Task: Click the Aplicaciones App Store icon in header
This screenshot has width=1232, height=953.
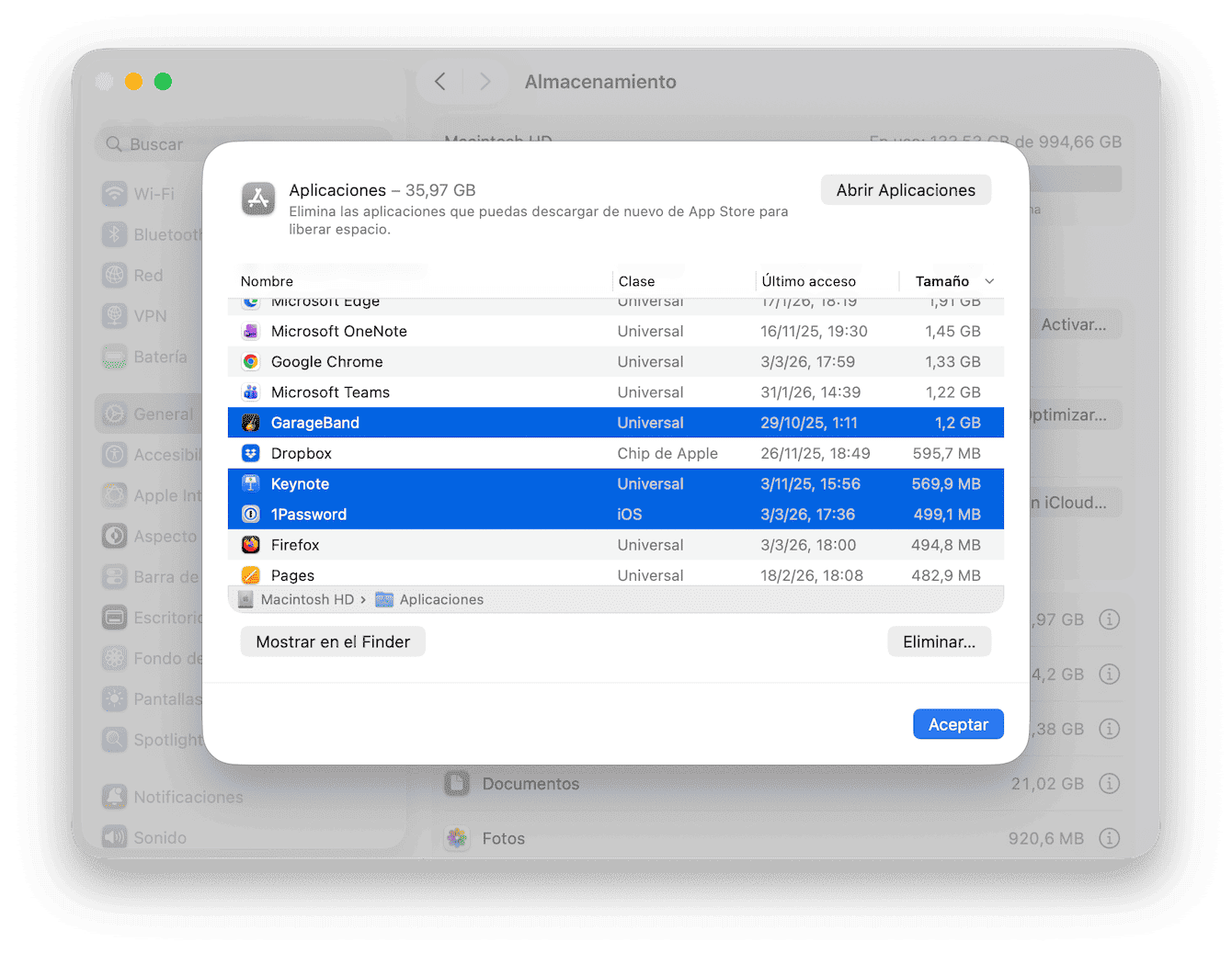Action: tap(258, 199)
